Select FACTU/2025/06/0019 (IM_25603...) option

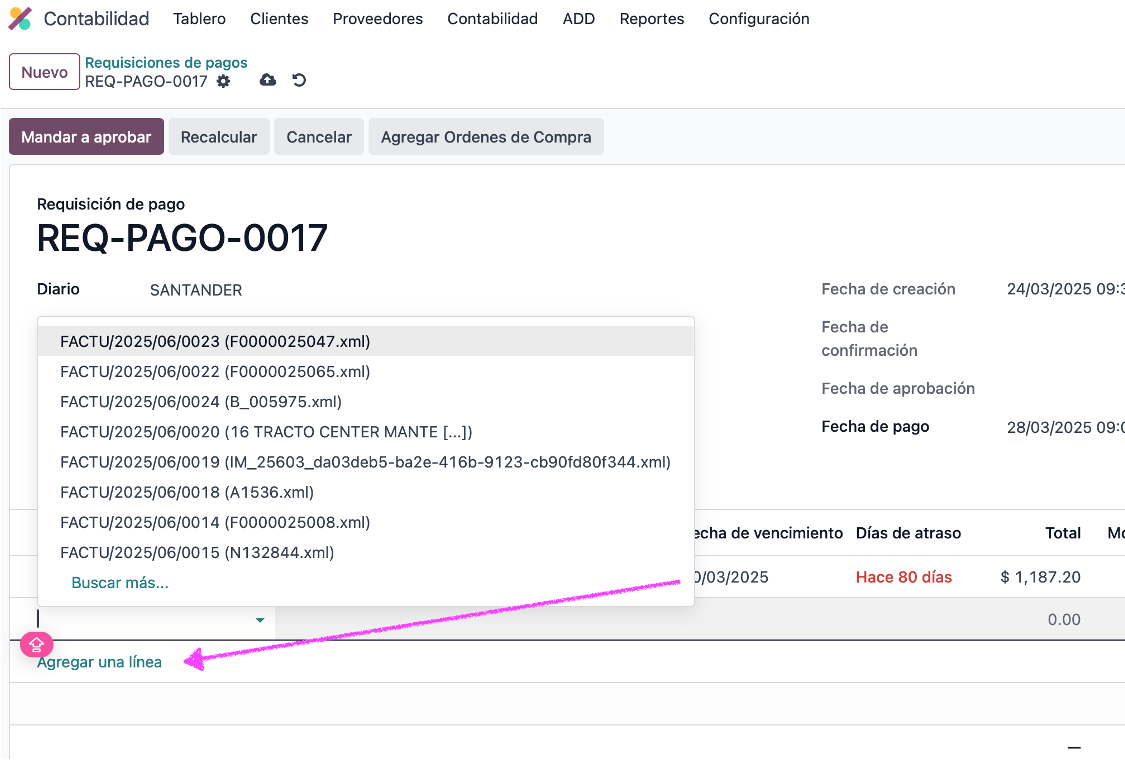click(366, 462)
